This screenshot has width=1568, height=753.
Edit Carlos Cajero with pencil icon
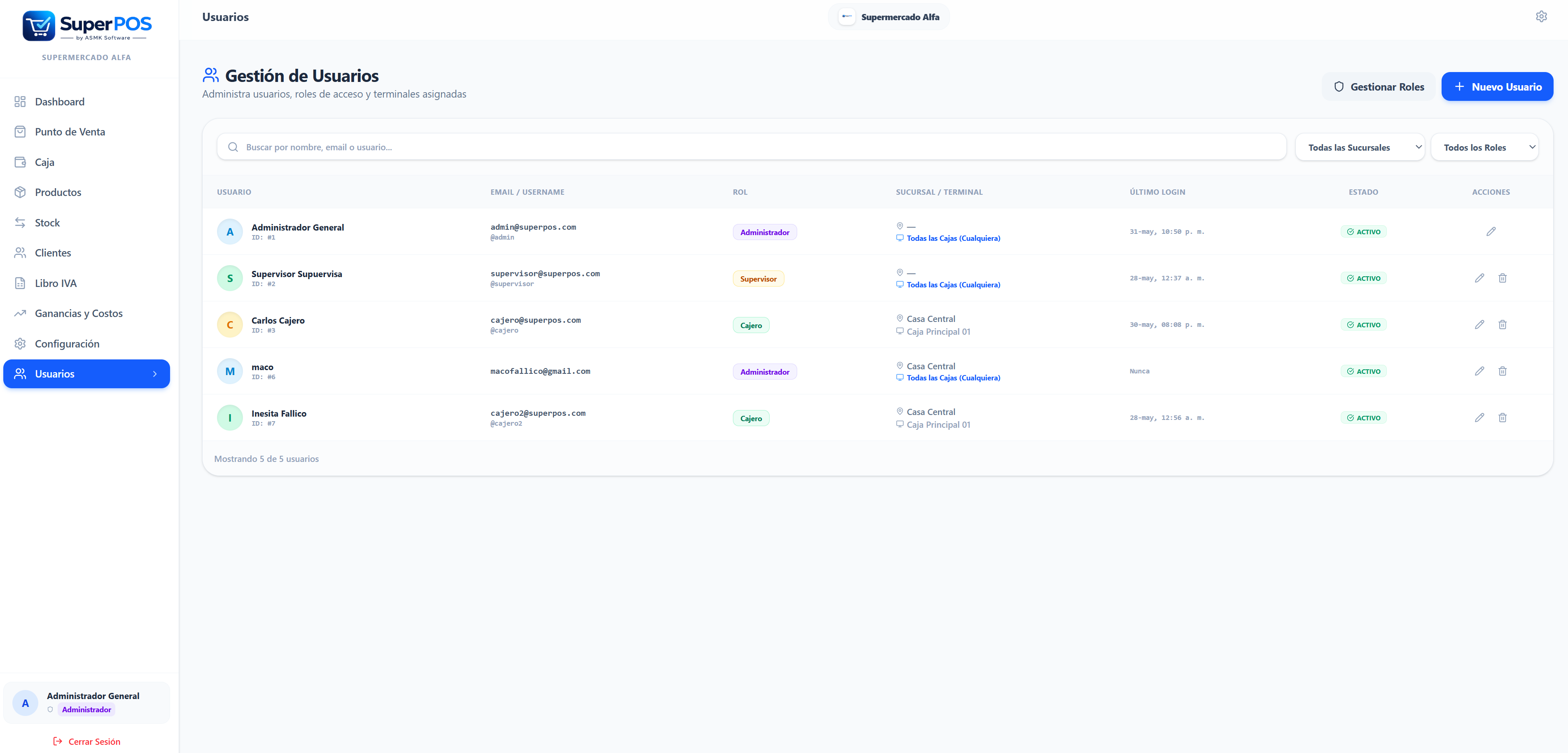1479,324
